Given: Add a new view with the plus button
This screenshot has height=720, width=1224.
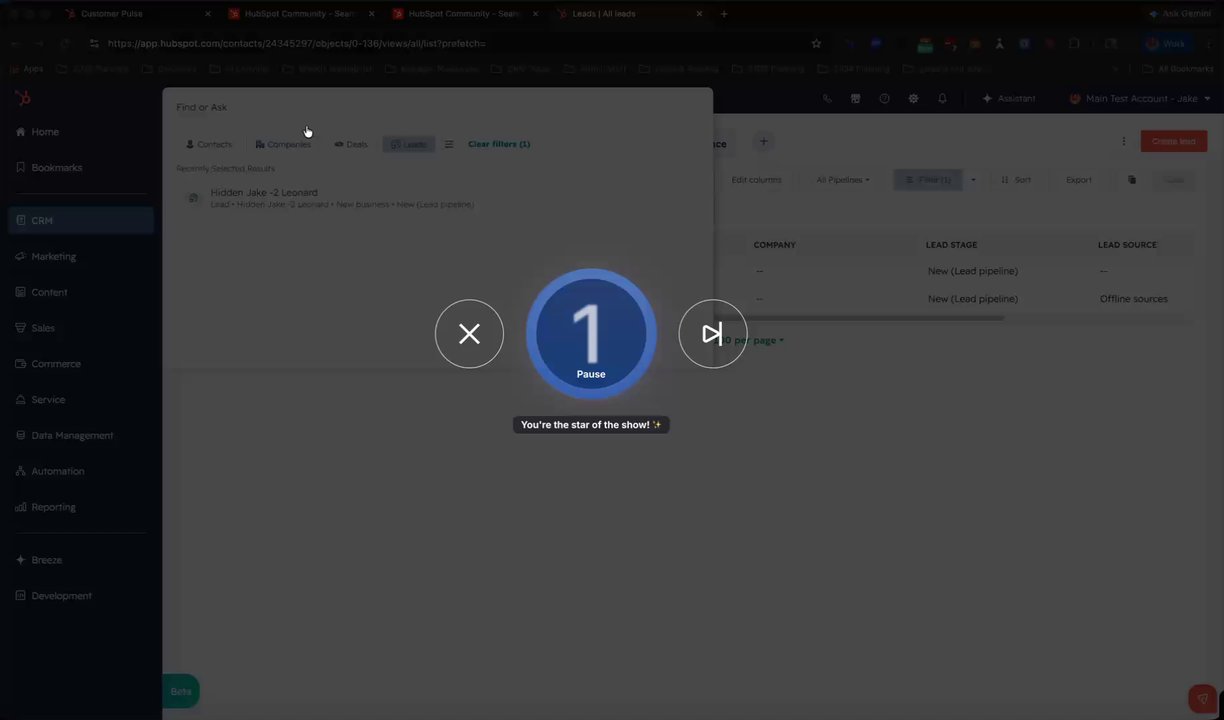Looking at the screenshot, I should coord(763,142).
